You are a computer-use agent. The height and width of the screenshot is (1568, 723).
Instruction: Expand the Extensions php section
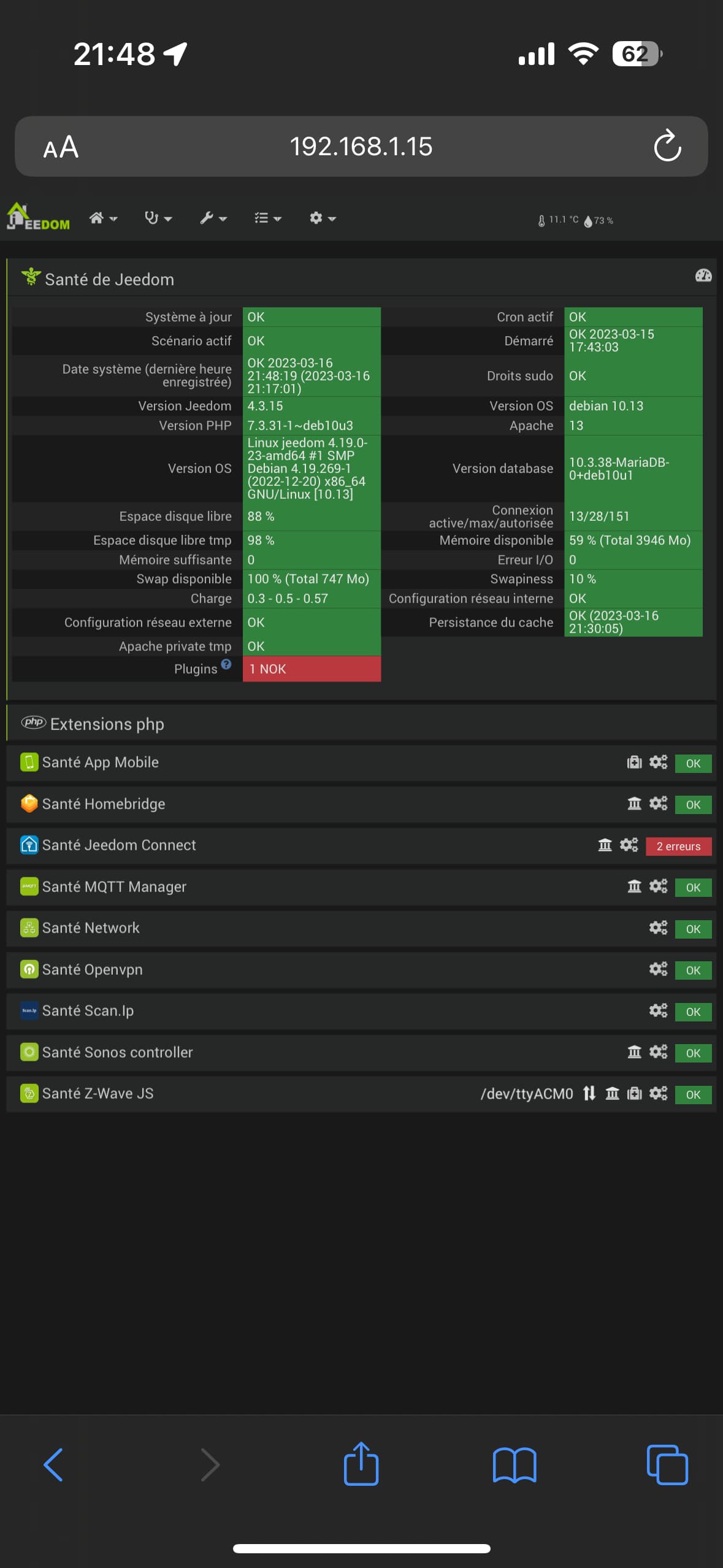(107, 724)
